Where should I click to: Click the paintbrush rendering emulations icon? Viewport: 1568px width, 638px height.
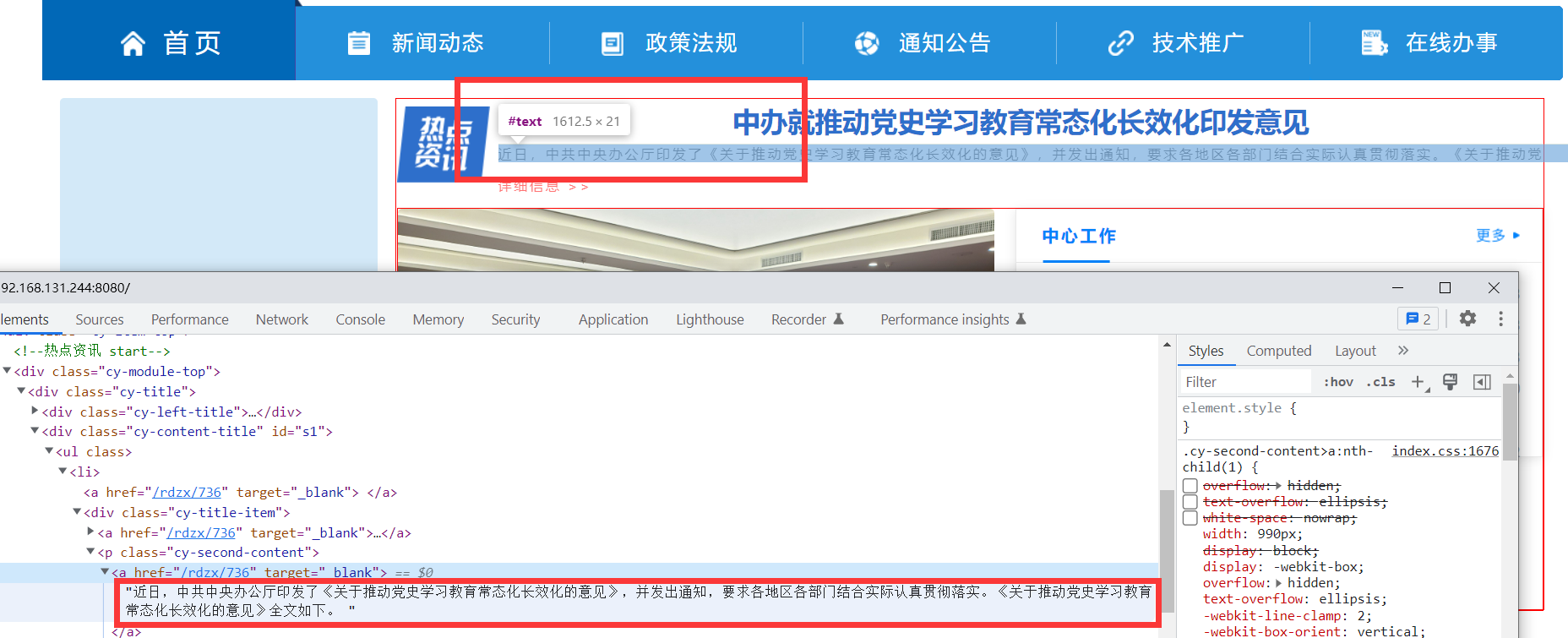click(x=1450, y=382)
